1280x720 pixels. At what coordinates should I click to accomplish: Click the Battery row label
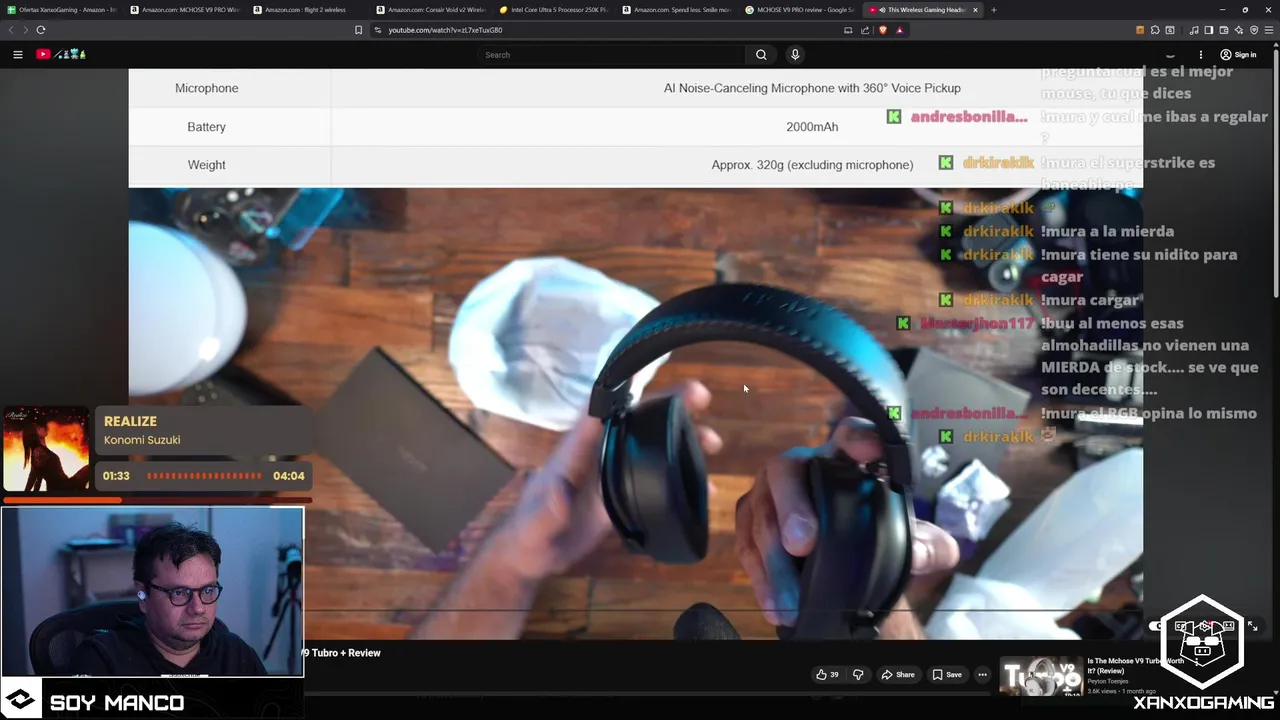click(x=207, y=127)
